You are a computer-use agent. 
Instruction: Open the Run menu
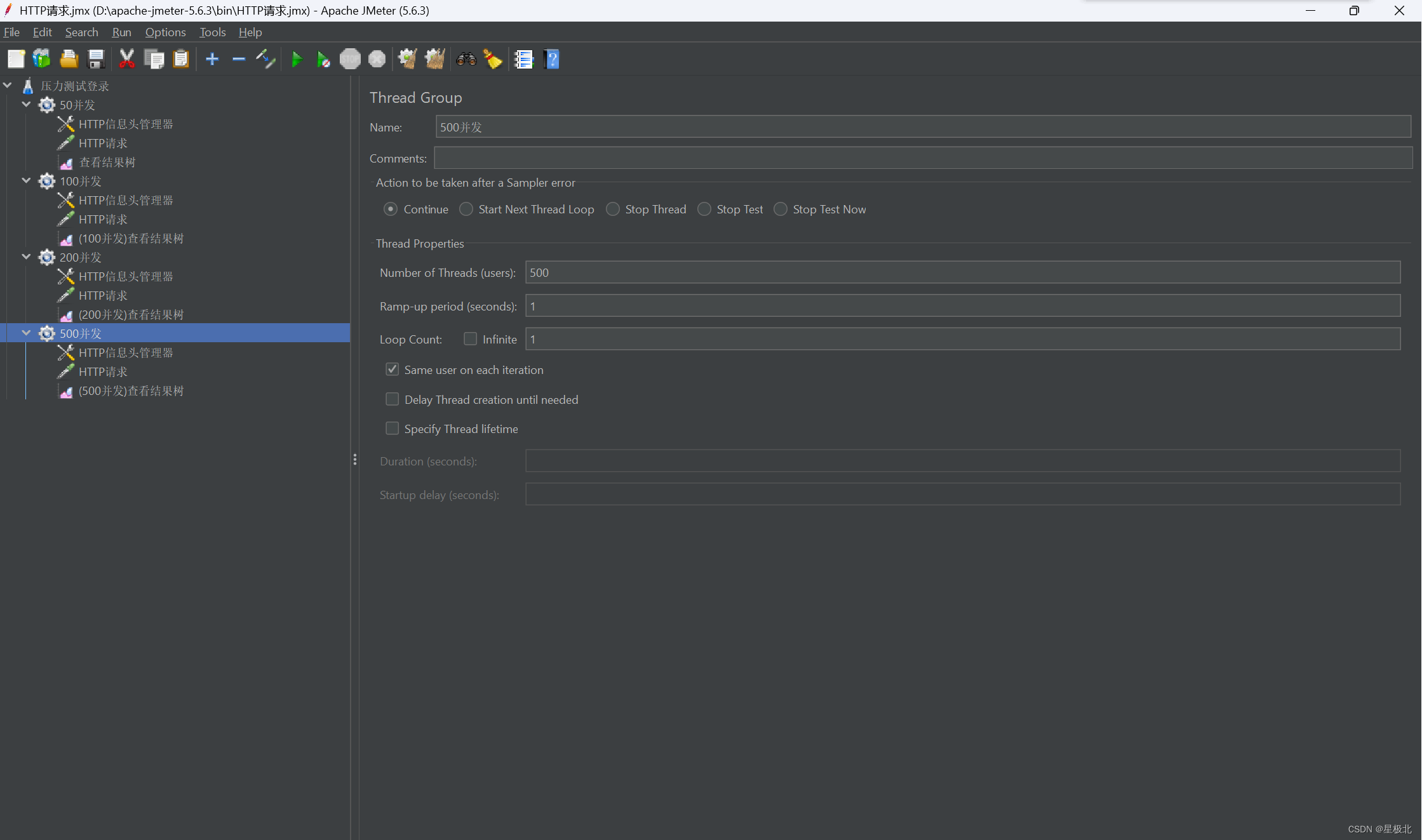point(121,32)
